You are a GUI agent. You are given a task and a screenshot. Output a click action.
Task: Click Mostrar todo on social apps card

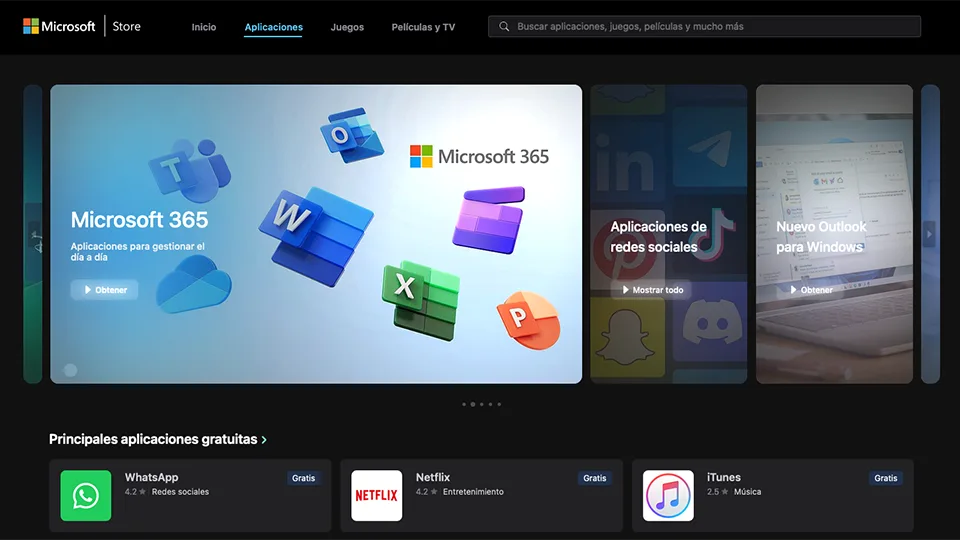651,290
